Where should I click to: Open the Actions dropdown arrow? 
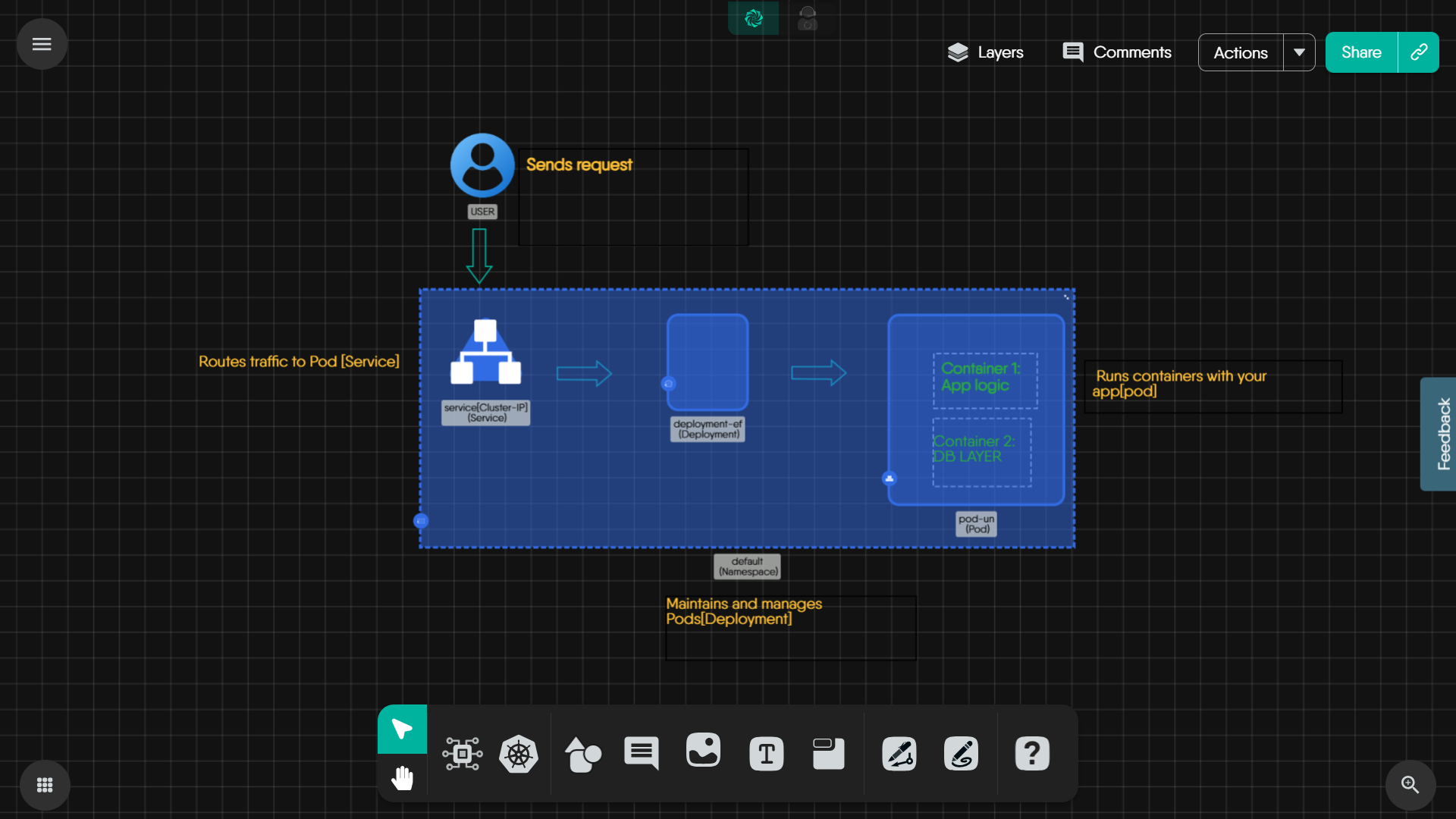(x=1298, y=52)
